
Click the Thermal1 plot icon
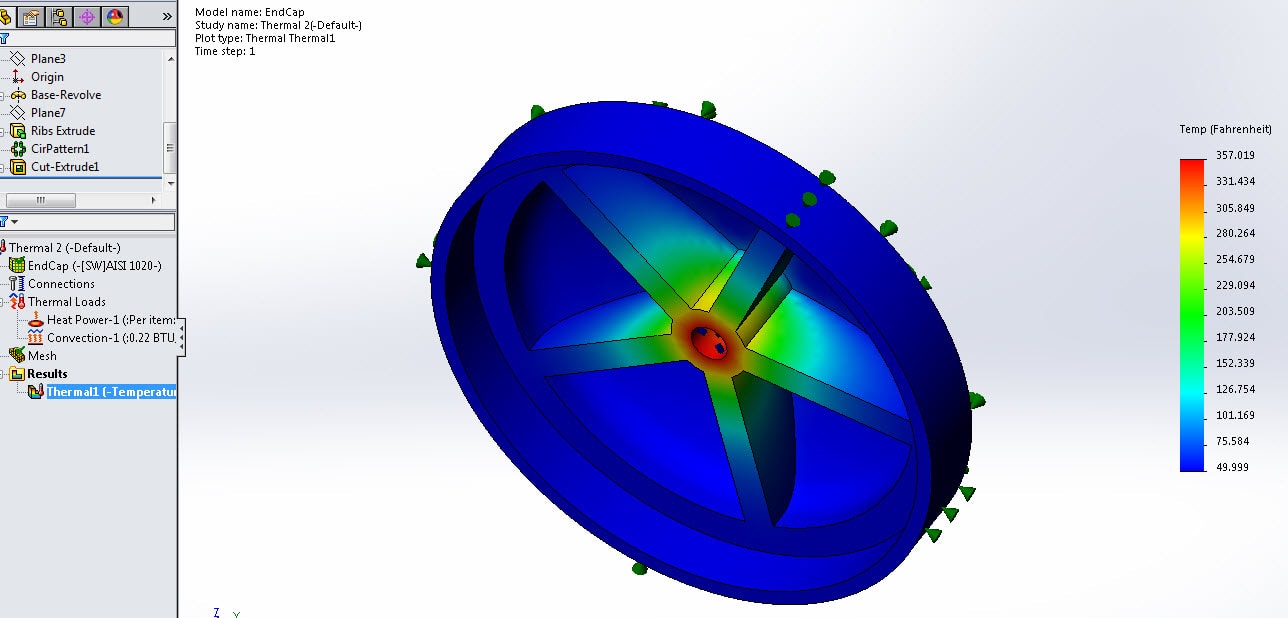(36, 392)
